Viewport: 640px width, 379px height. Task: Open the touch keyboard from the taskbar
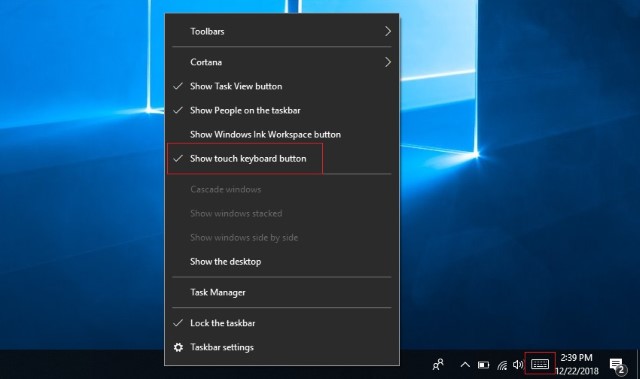tap(540, 364)
